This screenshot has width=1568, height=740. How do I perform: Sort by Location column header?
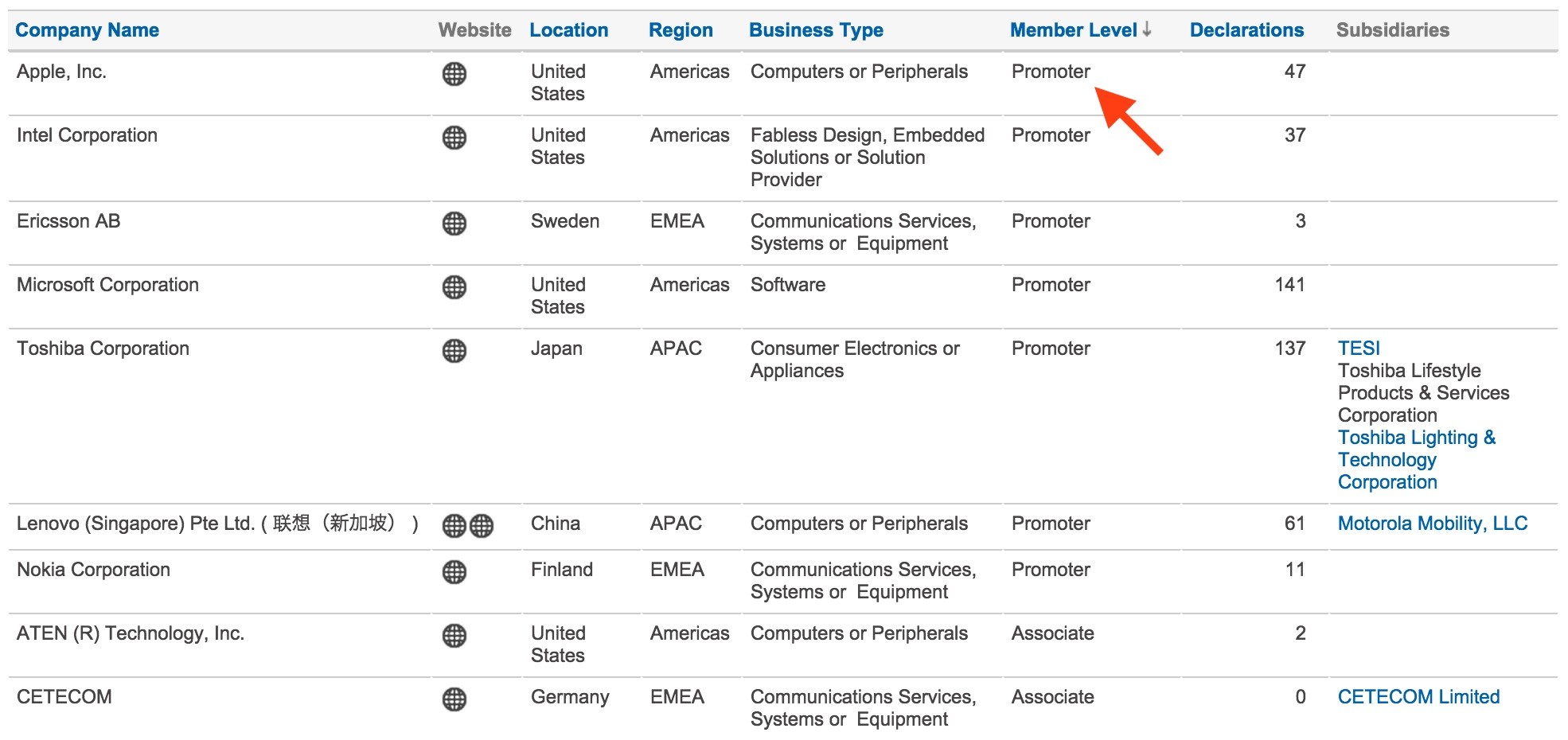click(x=568, y=30)
